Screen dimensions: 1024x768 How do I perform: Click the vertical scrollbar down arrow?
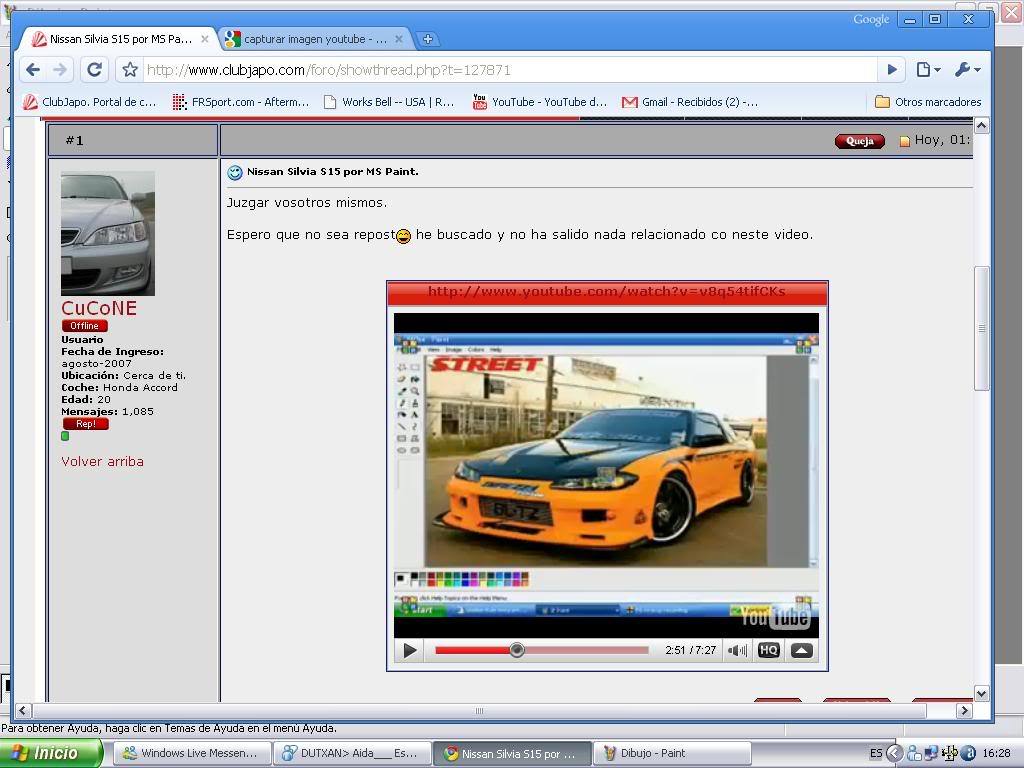[982, 694]
